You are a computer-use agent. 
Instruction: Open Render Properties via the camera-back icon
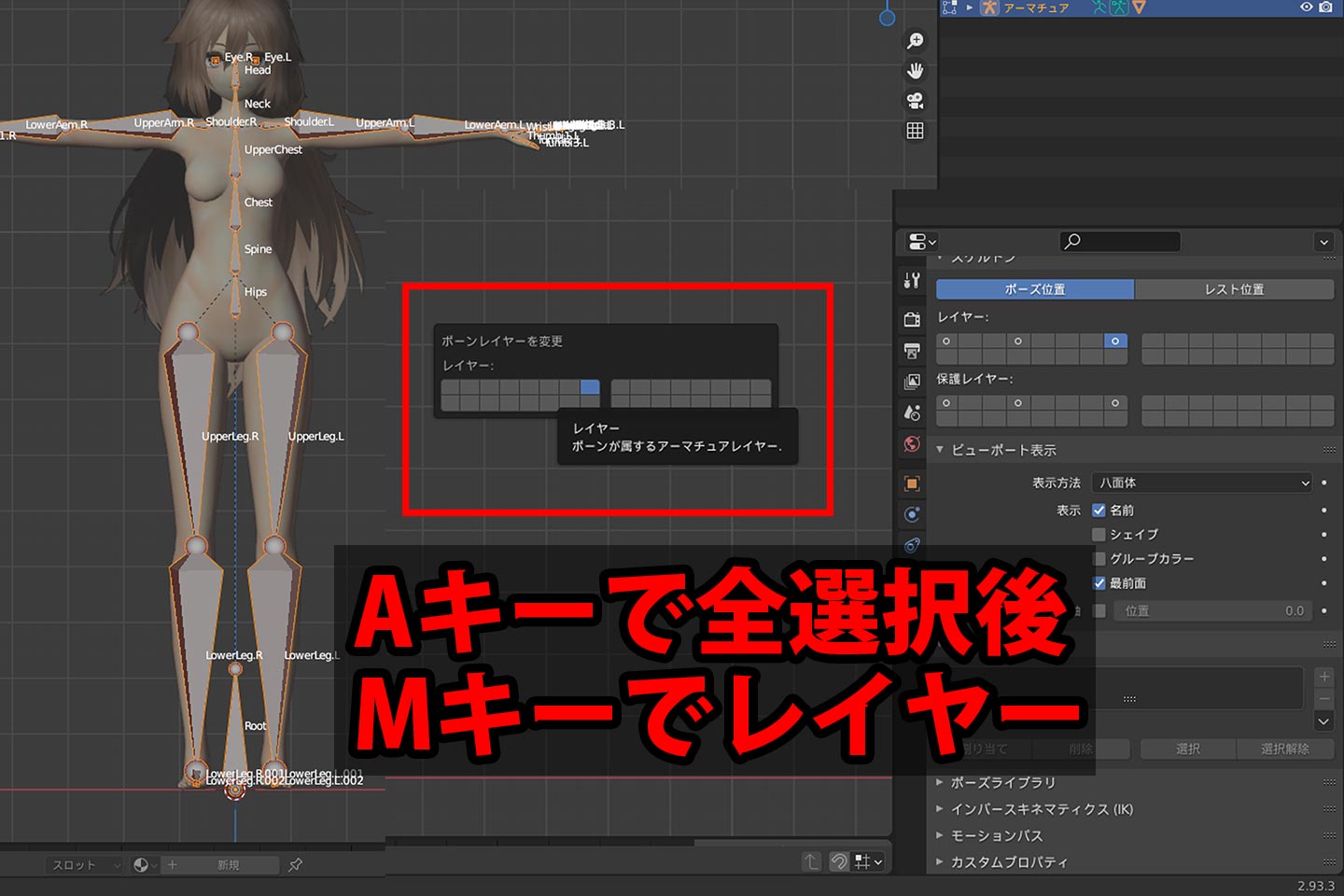coord(912,318)
